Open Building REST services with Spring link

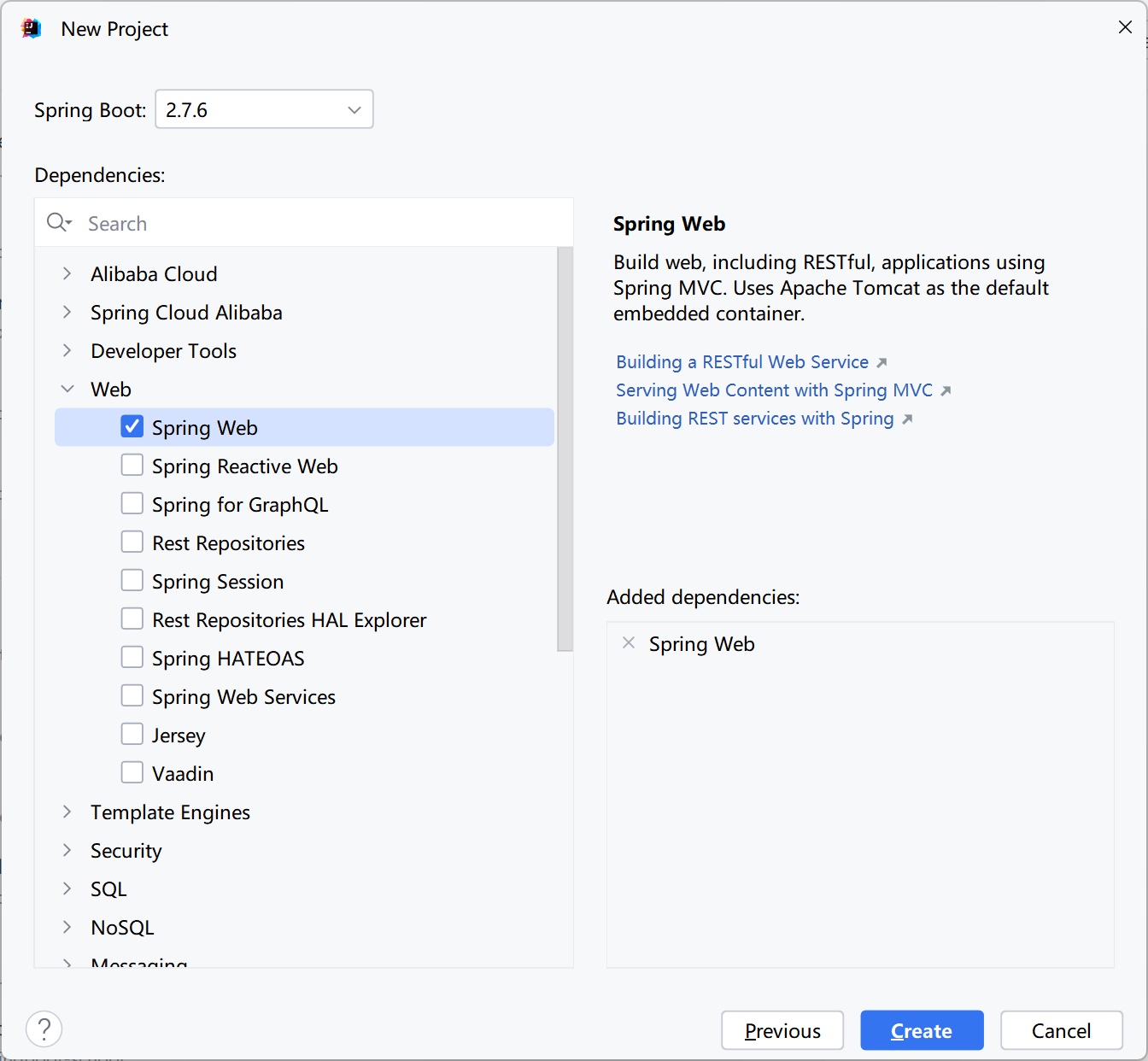pyautogui.click(x=754, y=419)
